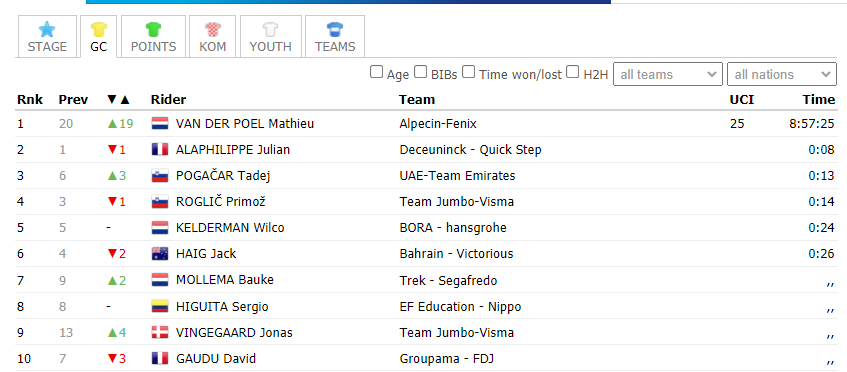Open the Groupama - FDJ team link
Image resolution: width=847 pixels, height=372 pixels.
tap(447, 359)
